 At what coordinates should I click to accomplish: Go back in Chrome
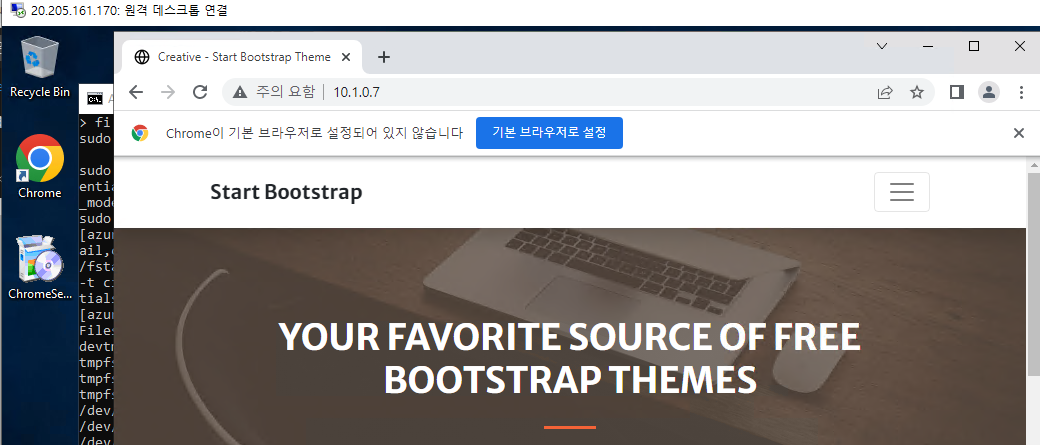(136, 92)
